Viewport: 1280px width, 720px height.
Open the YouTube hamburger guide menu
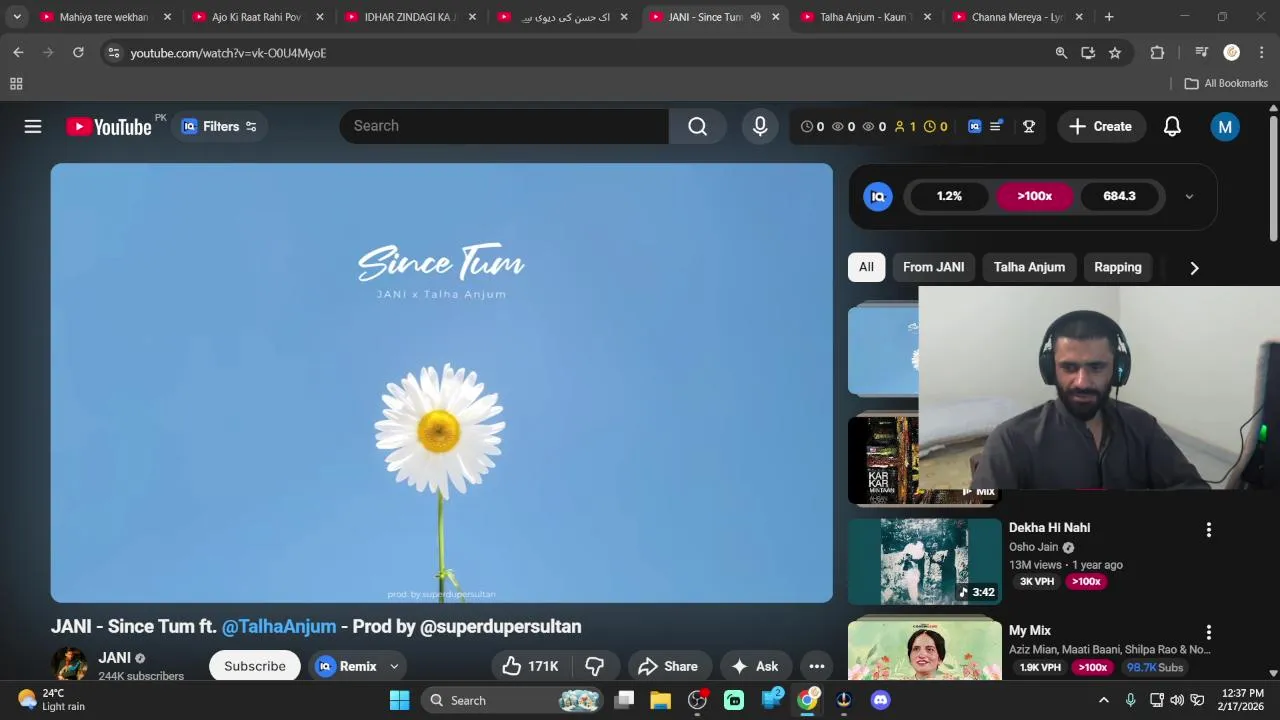tap(33, 126)
